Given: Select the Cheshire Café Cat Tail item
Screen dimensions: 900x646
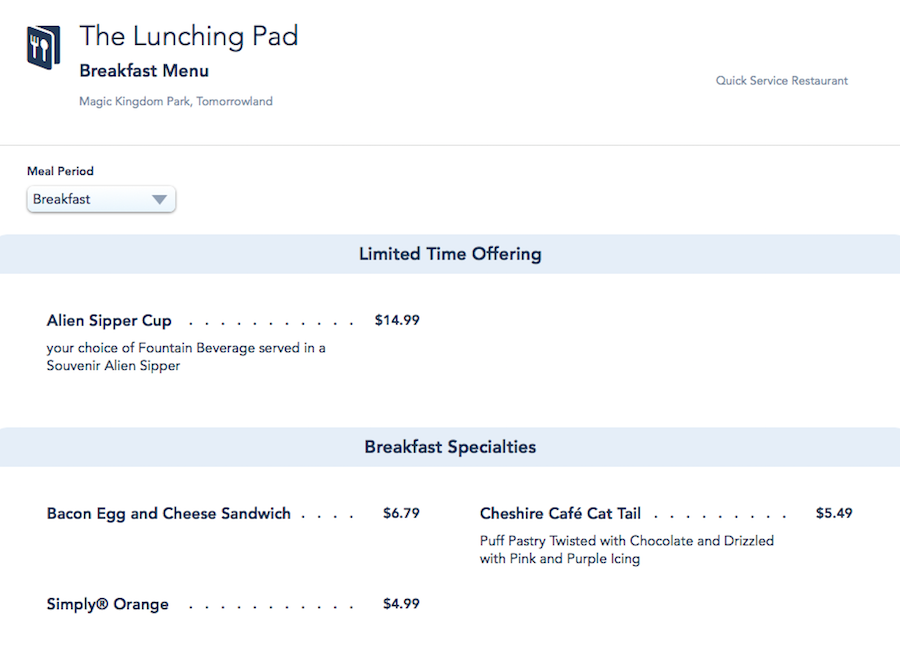Looking at the screenshot, I should point(560,514).
